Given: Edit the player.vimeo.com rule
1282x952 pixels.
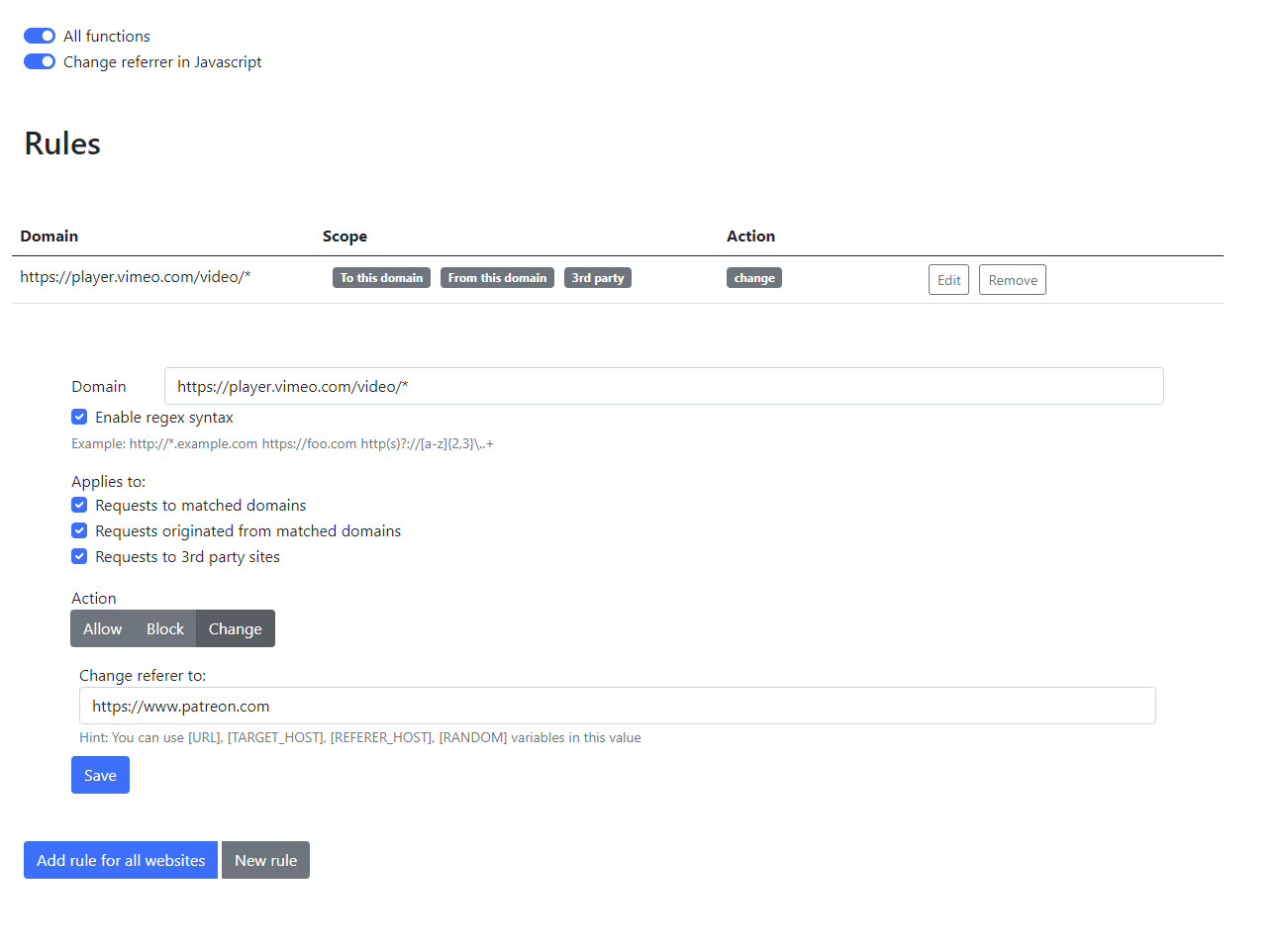Looking at the screenshot, I should pos(948,280).
